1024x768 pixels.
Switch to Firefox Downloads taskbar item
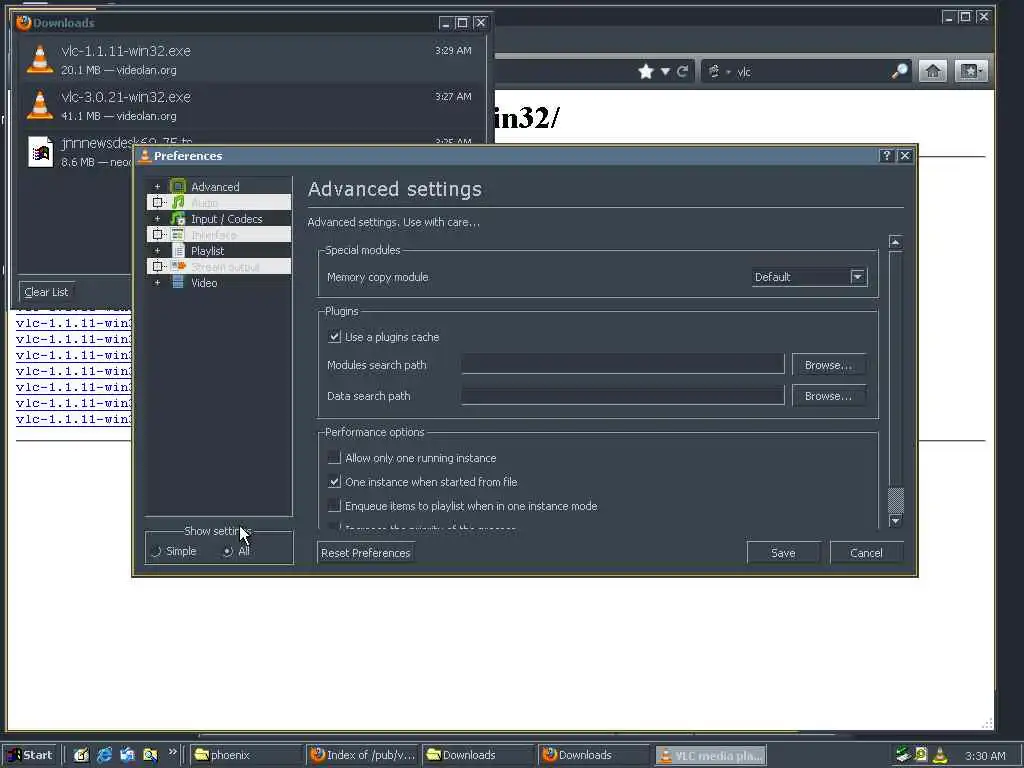[x=595, y=755]
